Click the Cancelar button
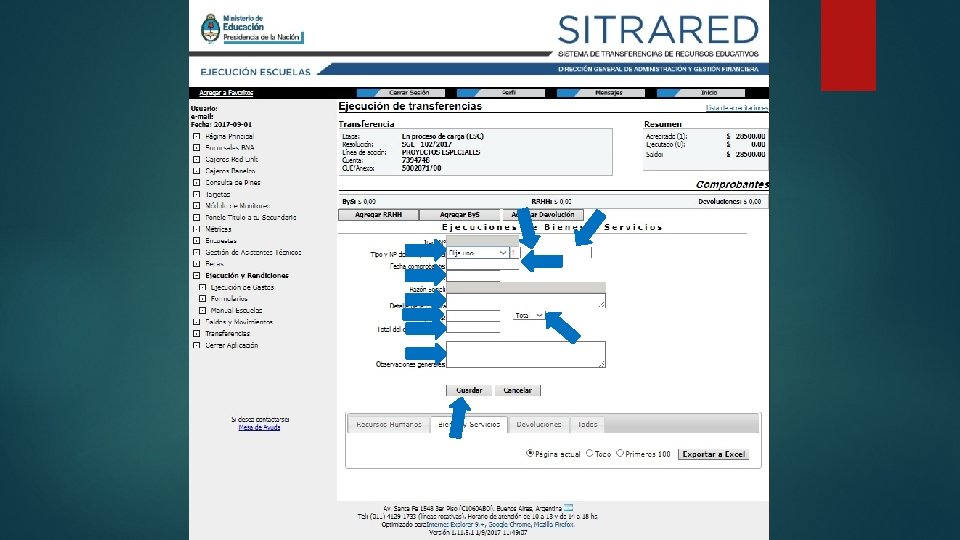Viewport: 960px width, 540px height. point(517,391)
